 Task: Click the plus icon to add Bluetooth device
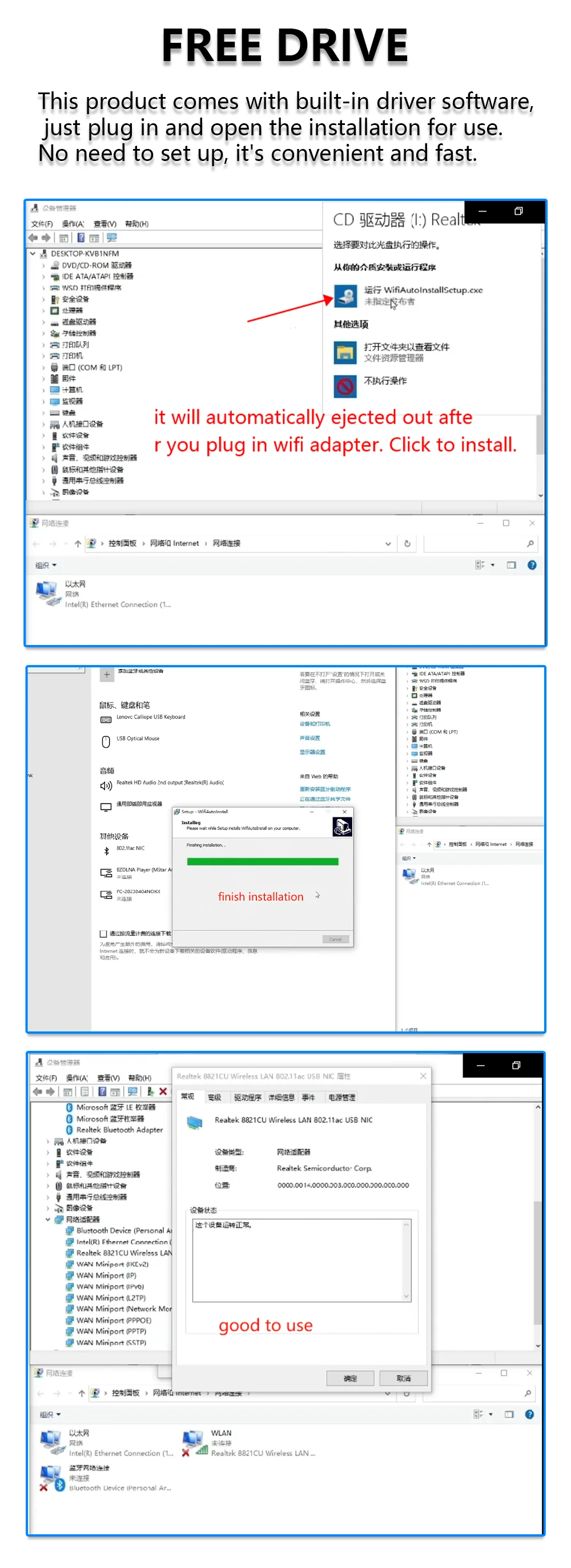(107, 675)
